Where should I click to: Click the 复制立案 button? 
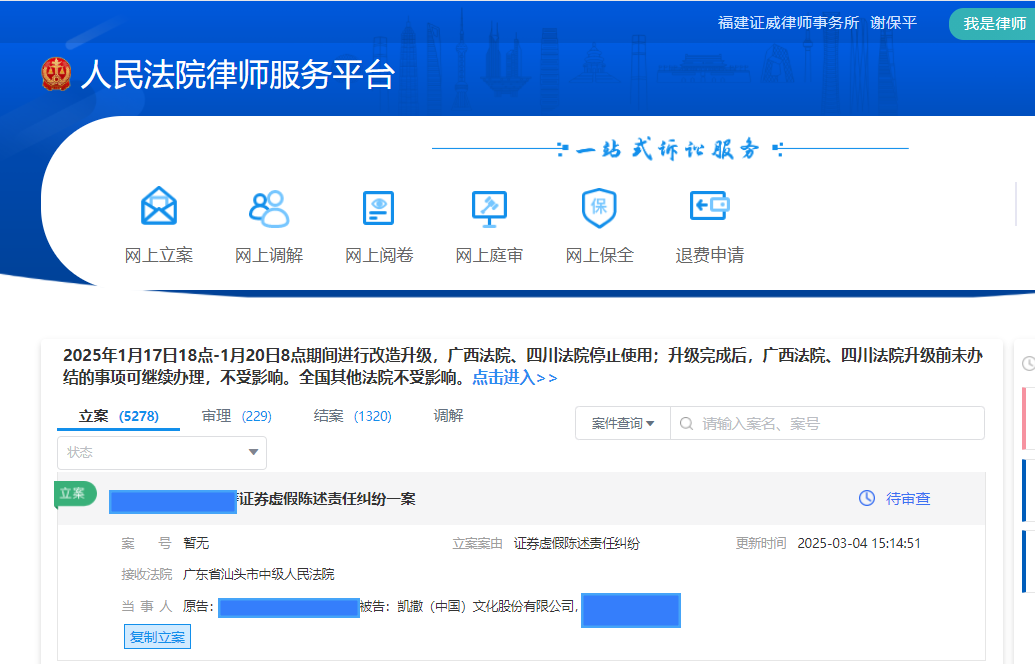(157, 637)
